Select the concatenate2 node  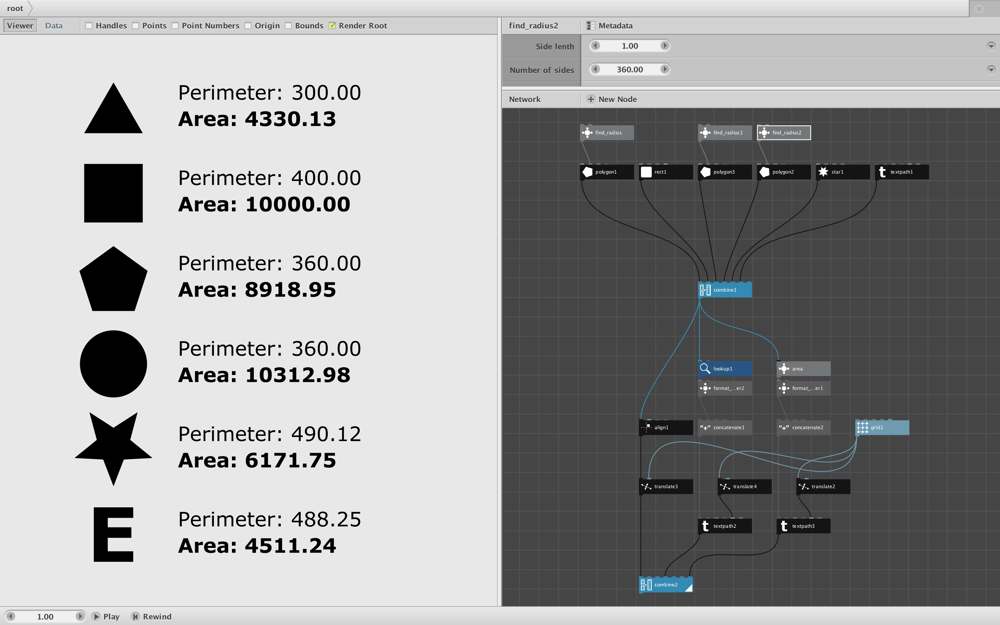pyautogui.click(x=804, y=427)
